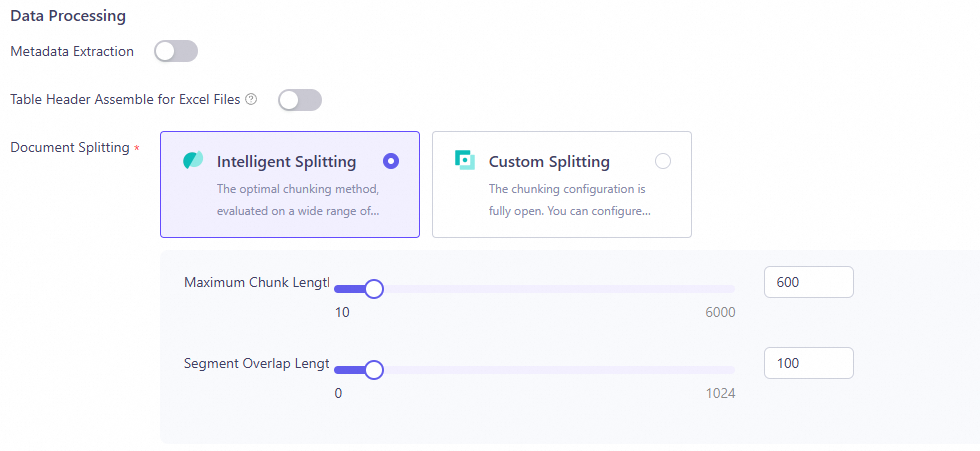This screenshot has width=980, height=451.
Task: Click the Maximum Chunk Length slider handle
Action: [374, 289]
